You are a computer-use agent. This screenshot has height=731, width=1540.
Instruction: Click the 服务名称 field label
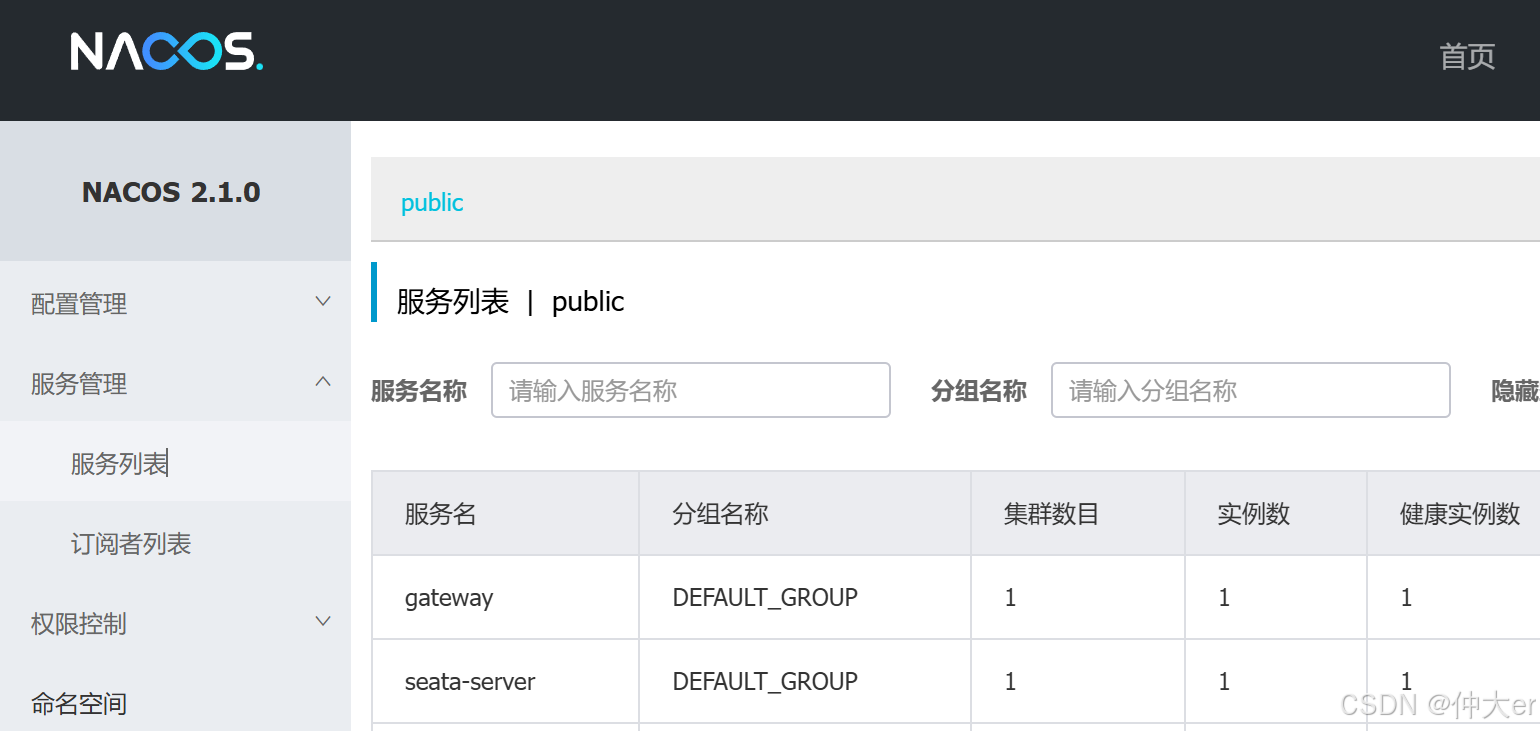click(x=419, y=391)
